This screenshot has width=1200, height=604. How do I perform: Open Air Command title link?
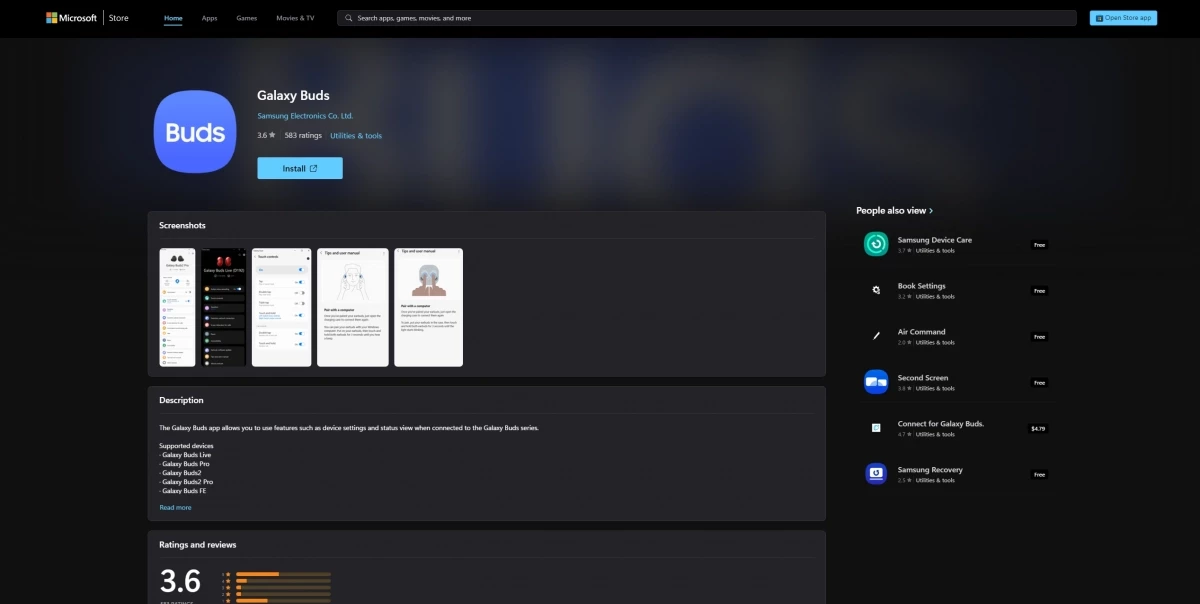tap(922, 332)
